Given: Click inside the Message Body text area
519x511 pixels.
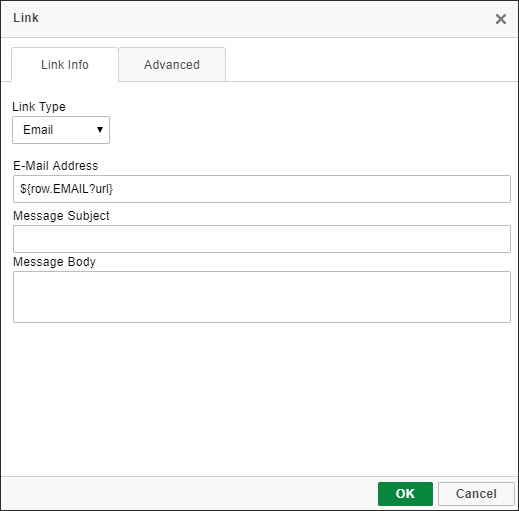Looking at the screenshot, I should pyautogui.click(x=262, y=297).
